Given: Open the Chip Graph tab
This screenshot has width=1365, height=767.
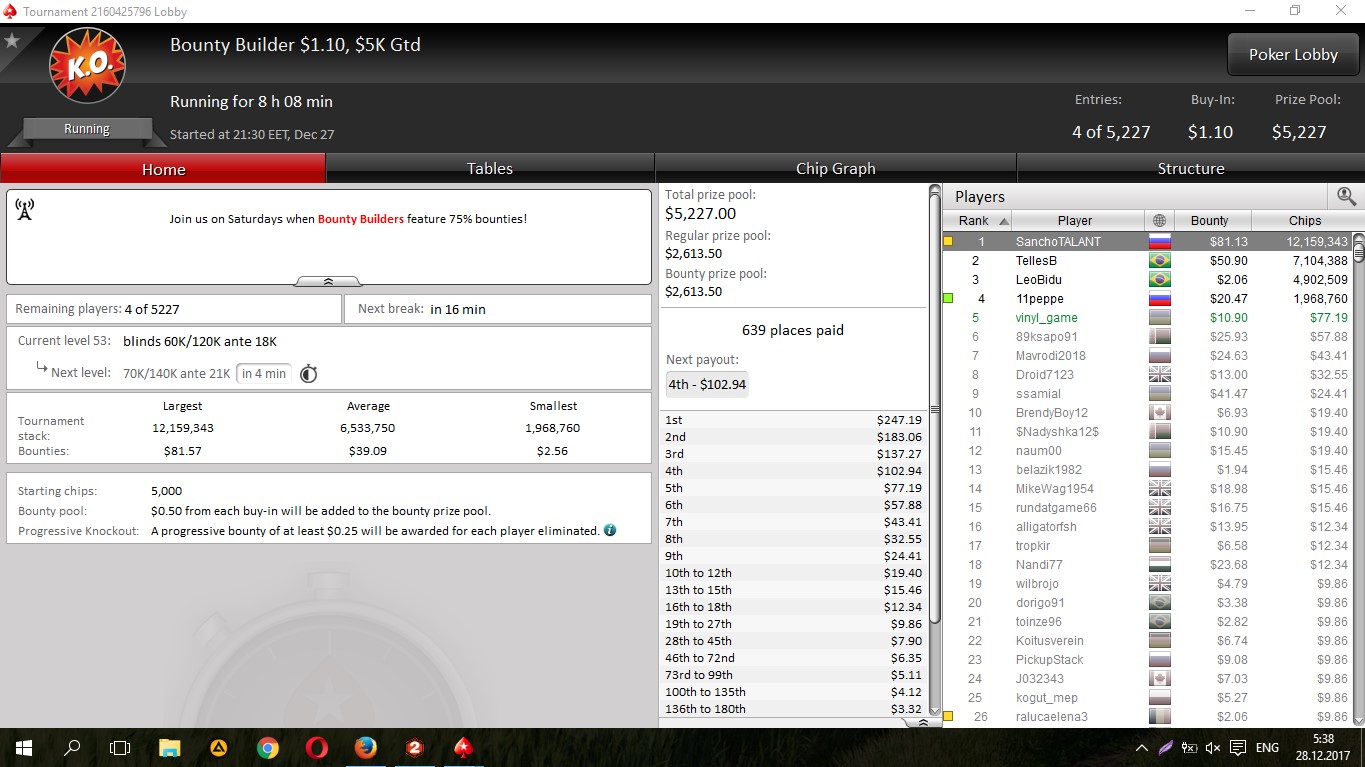Looking at the screenshot, I should [835, 169].
